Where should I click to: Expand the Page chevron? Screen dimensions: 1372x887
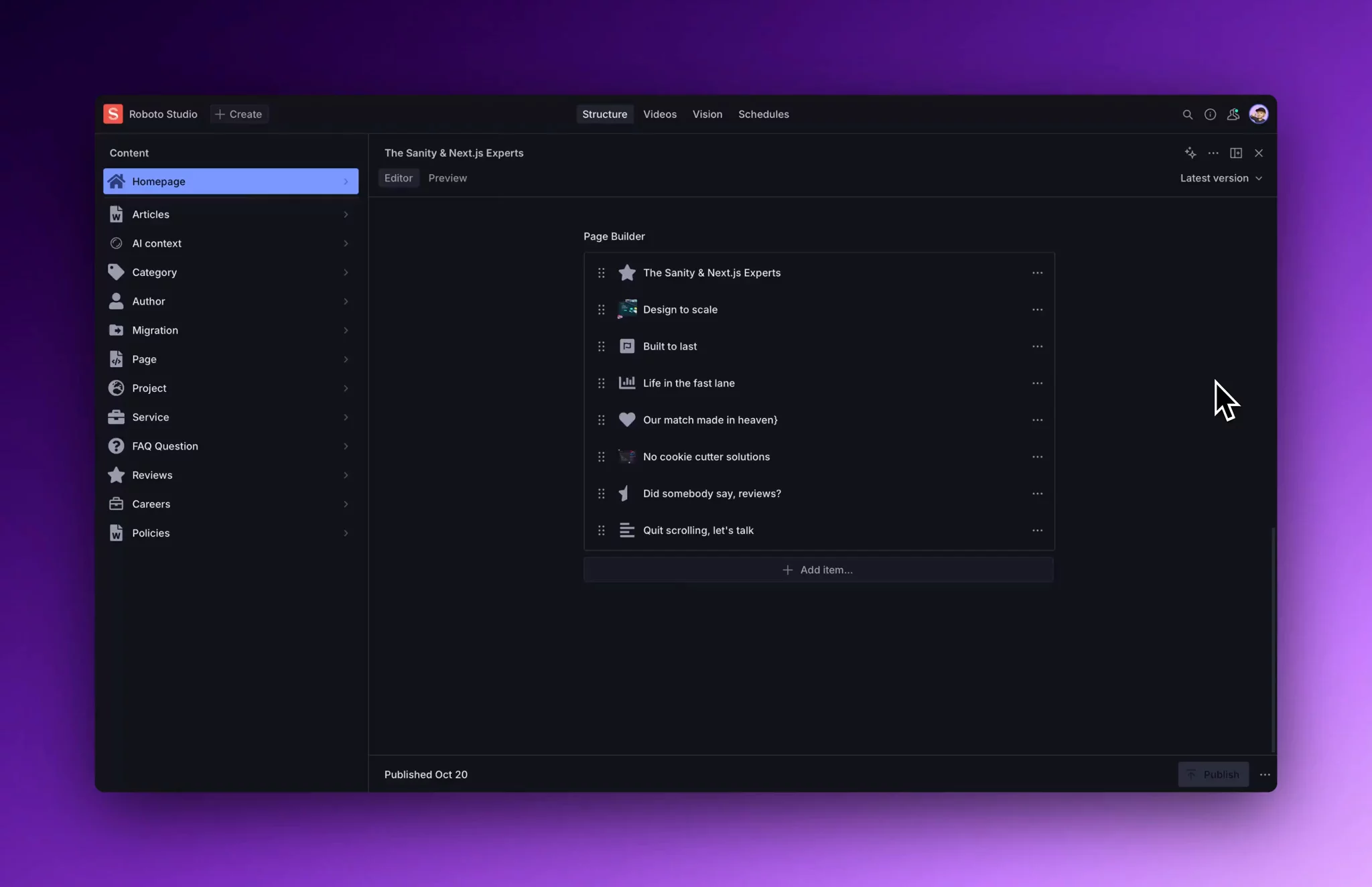click(346, 359)
